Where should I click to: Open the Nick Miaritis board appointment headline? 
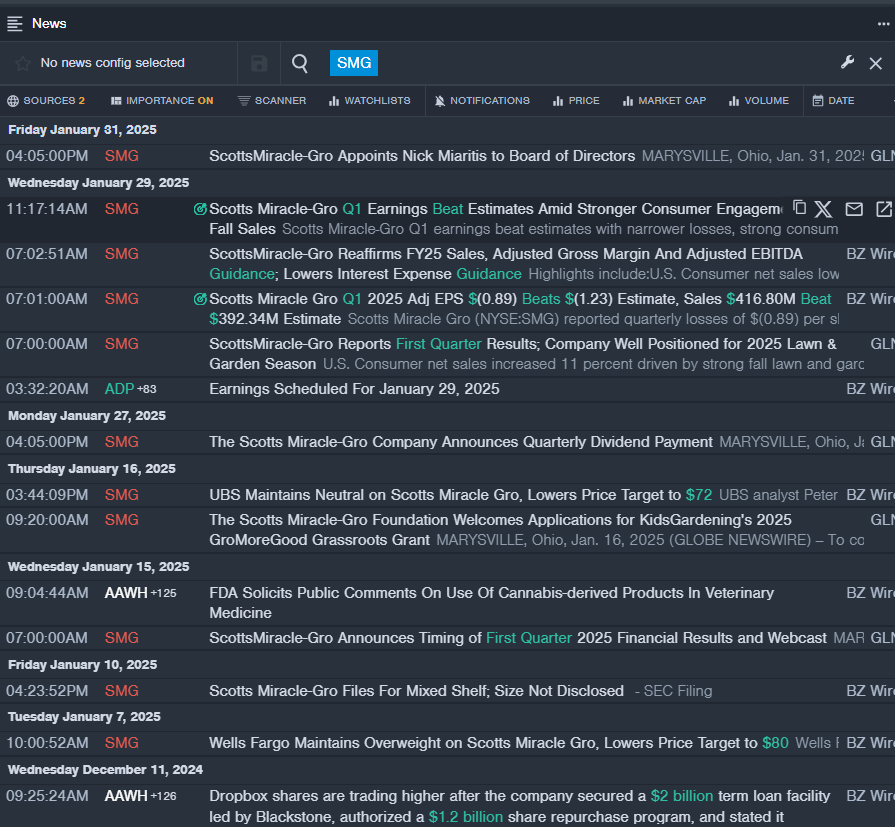(421, 156)
